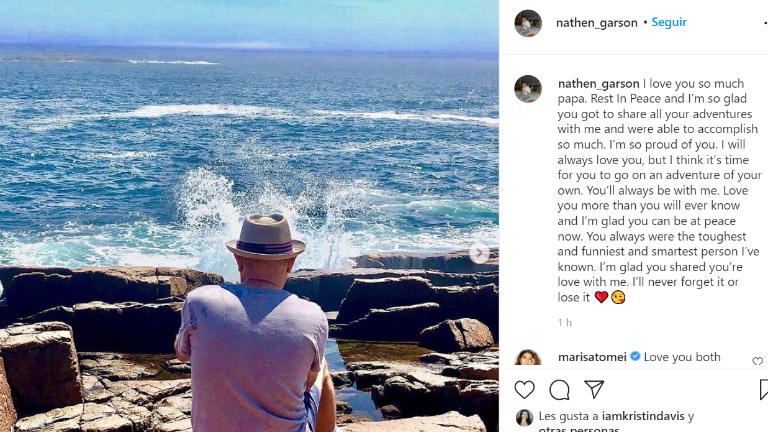768x432 pixels.
Task: Click the header profile picture of nathen_garson
Action: coord(528,23)
